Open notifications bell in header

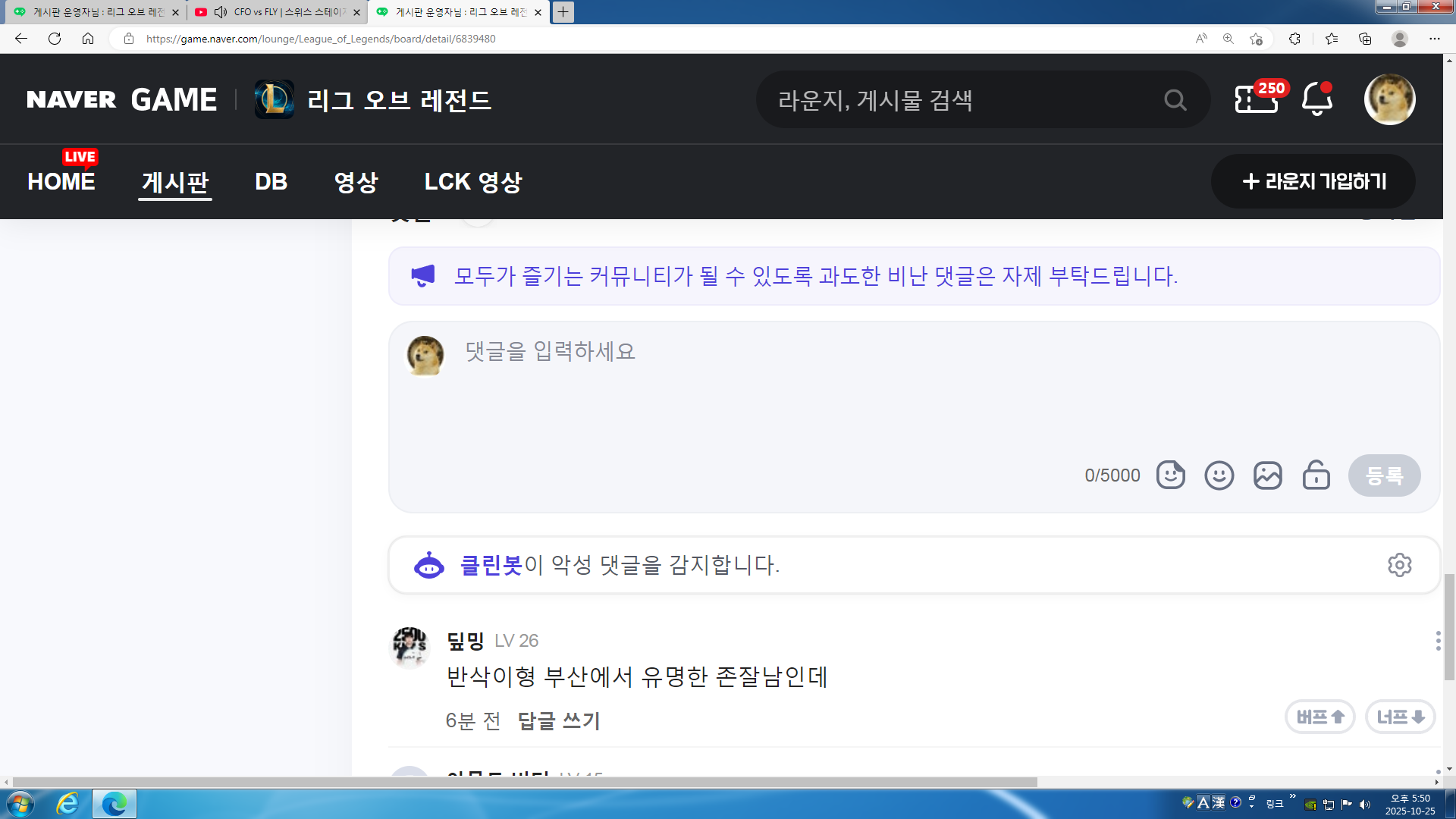pos(1316,99)
